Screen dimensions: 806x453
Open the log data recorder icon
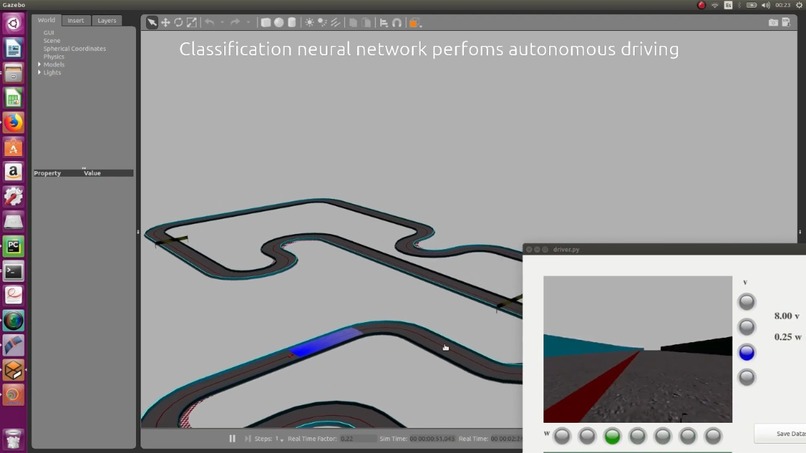pos(786,22)
